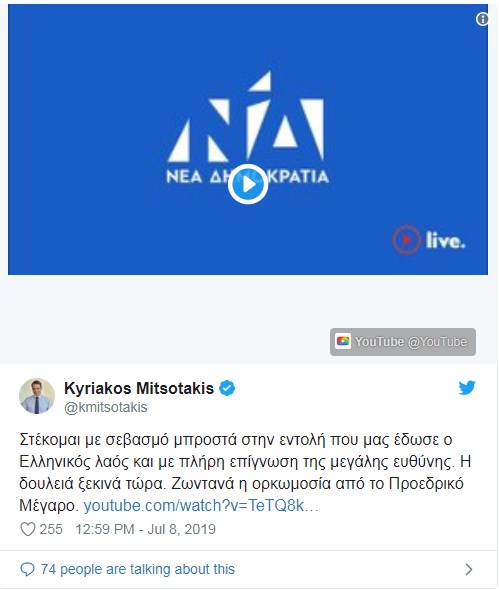Click the Kyriakos Mitsotakis display name
Screen dimensions: 499x590
tap(139, 388)
